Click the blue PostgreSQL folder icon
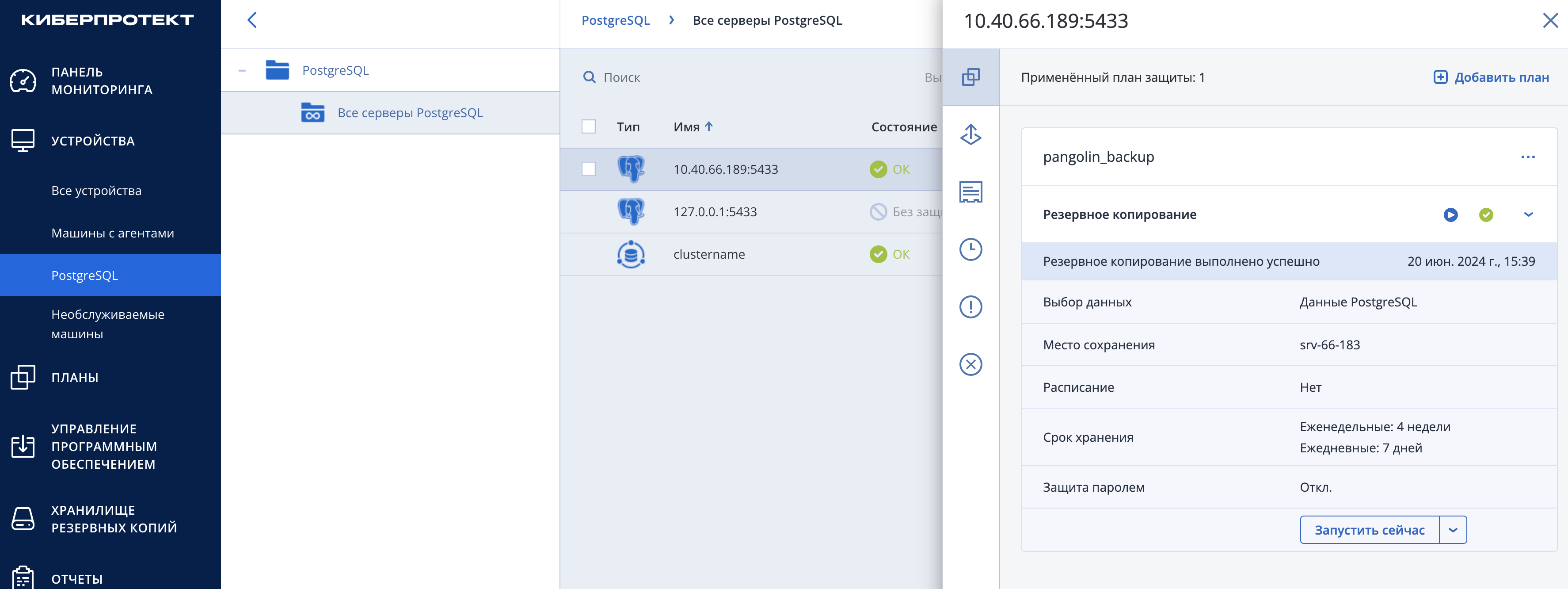1568x589 pixels. 278,70
